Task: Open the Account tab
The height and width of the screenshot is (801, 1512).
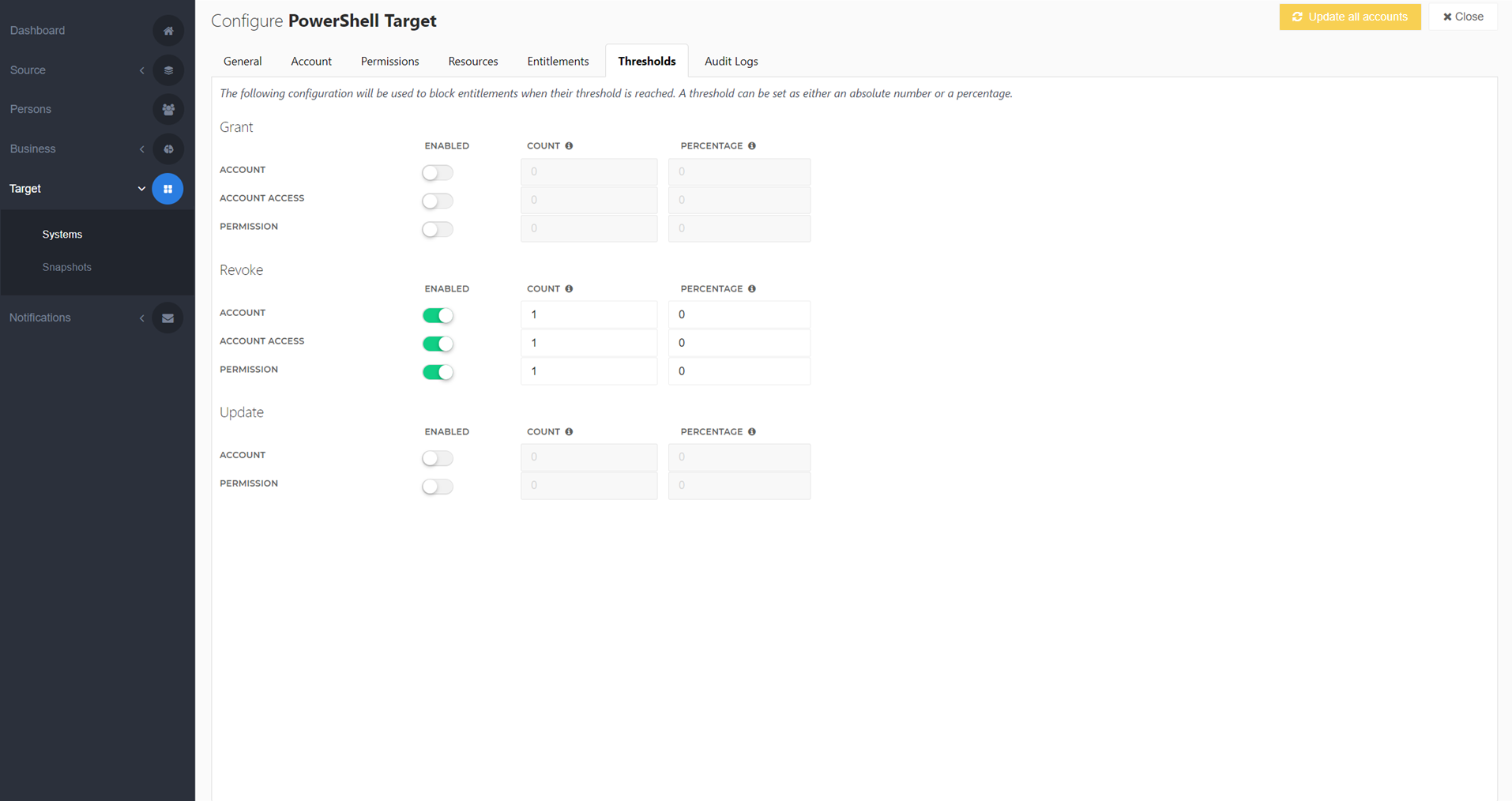Action: 311,62
